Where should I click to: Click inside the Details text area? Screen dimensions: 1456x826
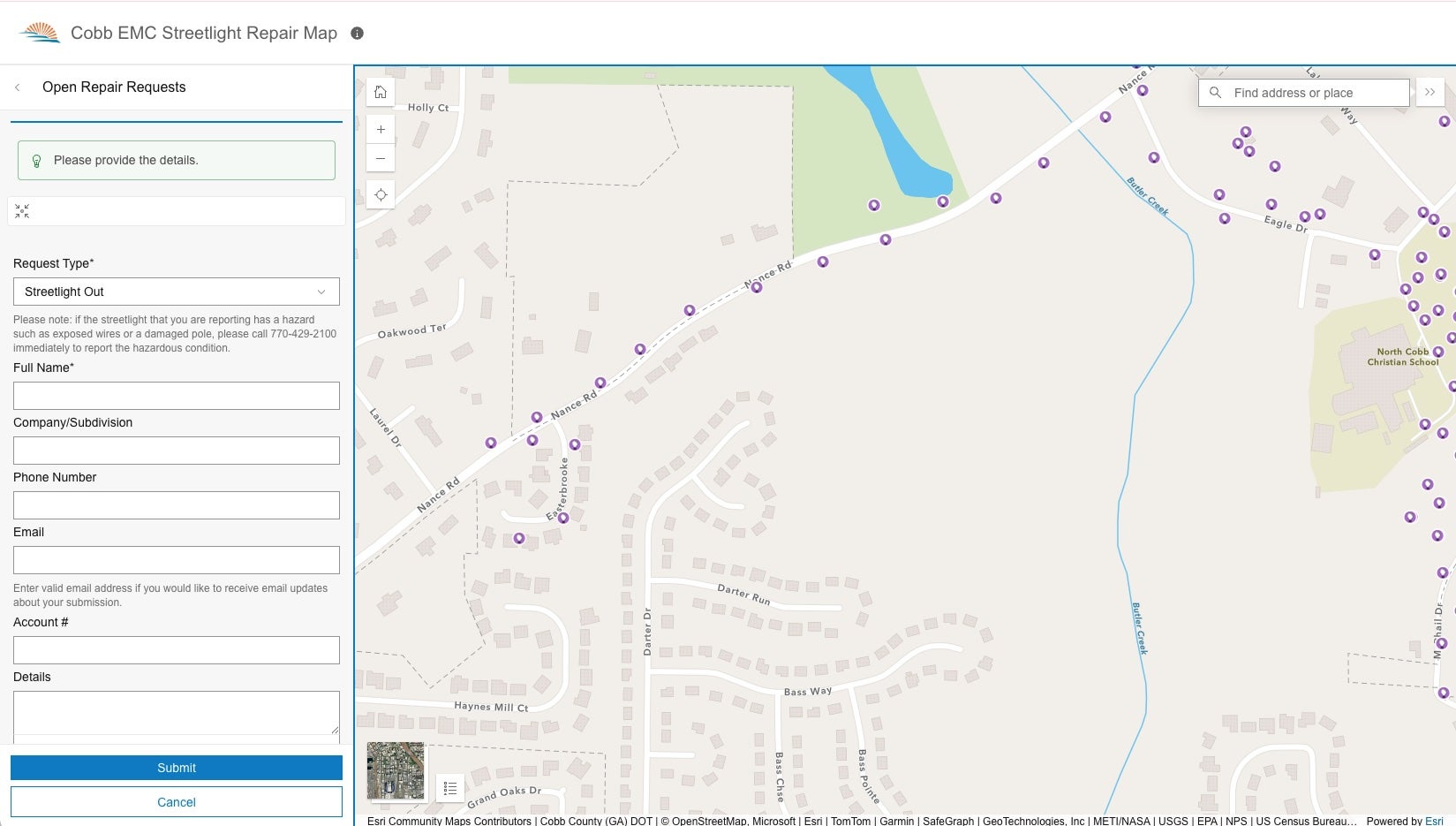pyautogui.click(x=176, y=712)
